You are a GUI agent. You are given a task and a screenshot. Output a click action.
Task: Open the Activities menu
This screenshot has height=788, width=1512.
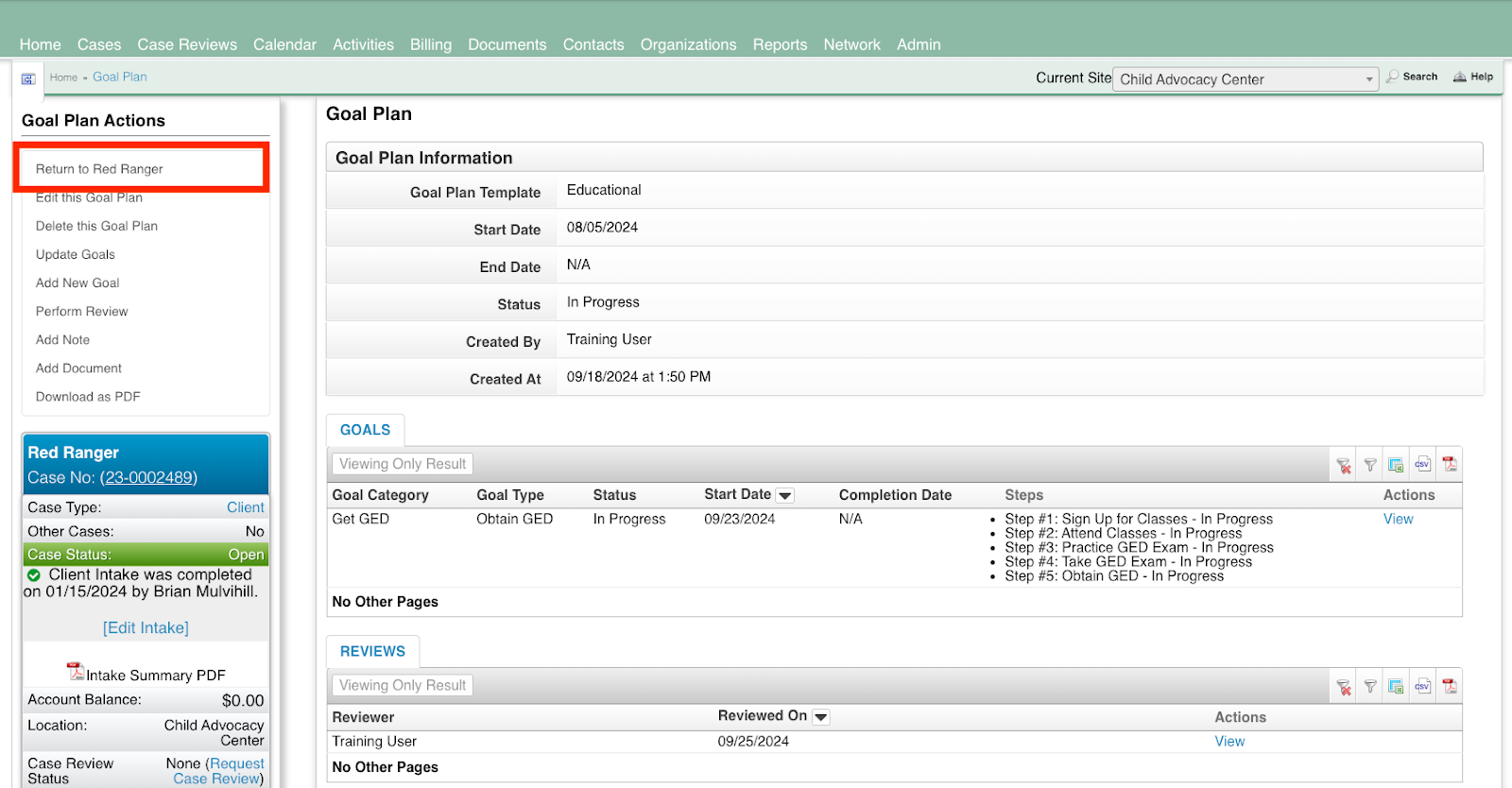363,44
